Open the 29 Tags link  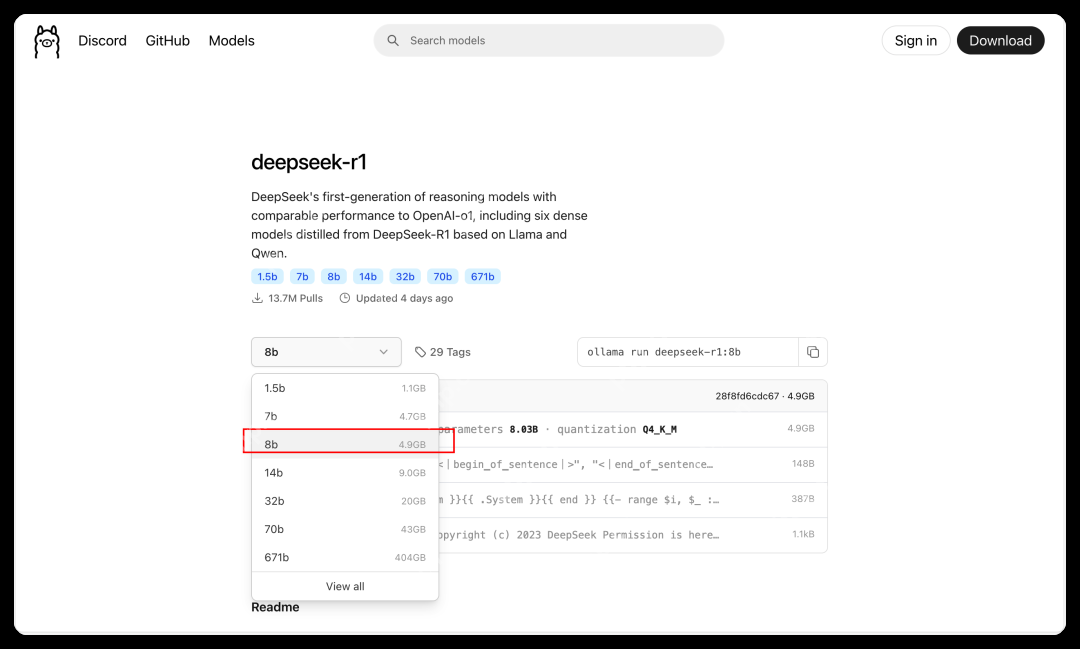coord(443,352)
